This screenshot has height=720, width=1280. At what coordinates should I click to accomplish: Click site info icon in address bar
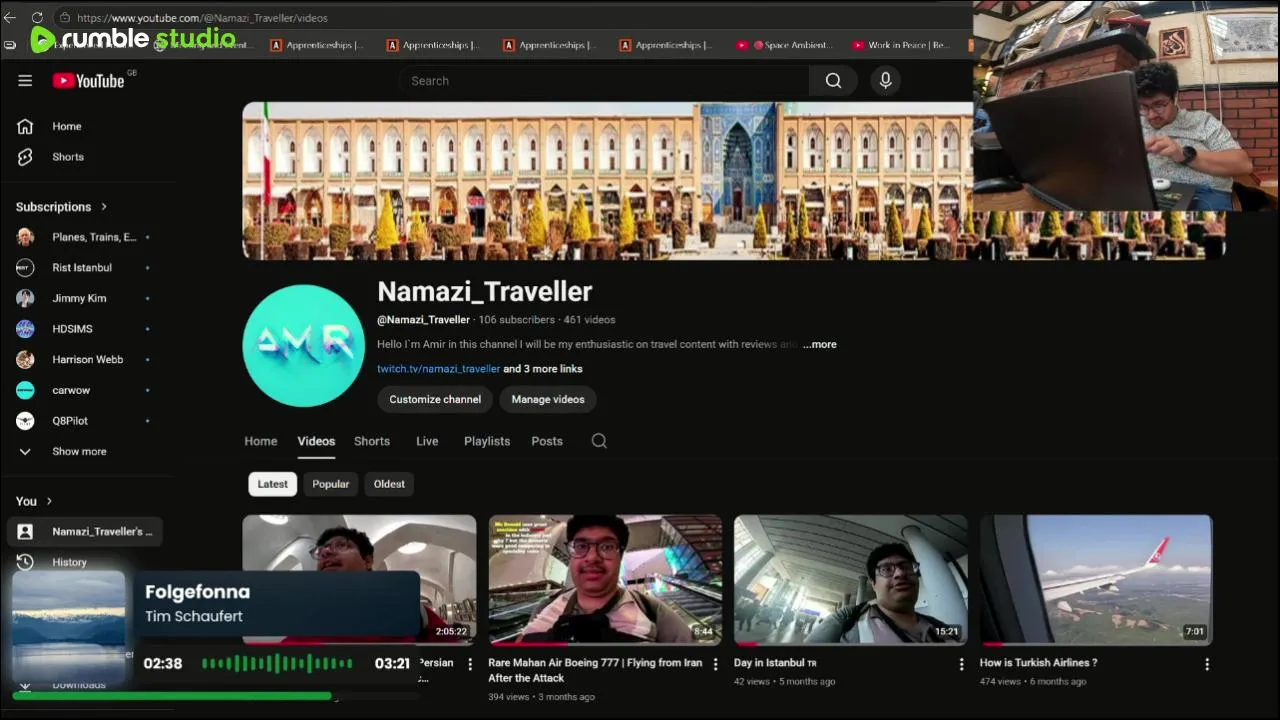[x=64, y=18]
